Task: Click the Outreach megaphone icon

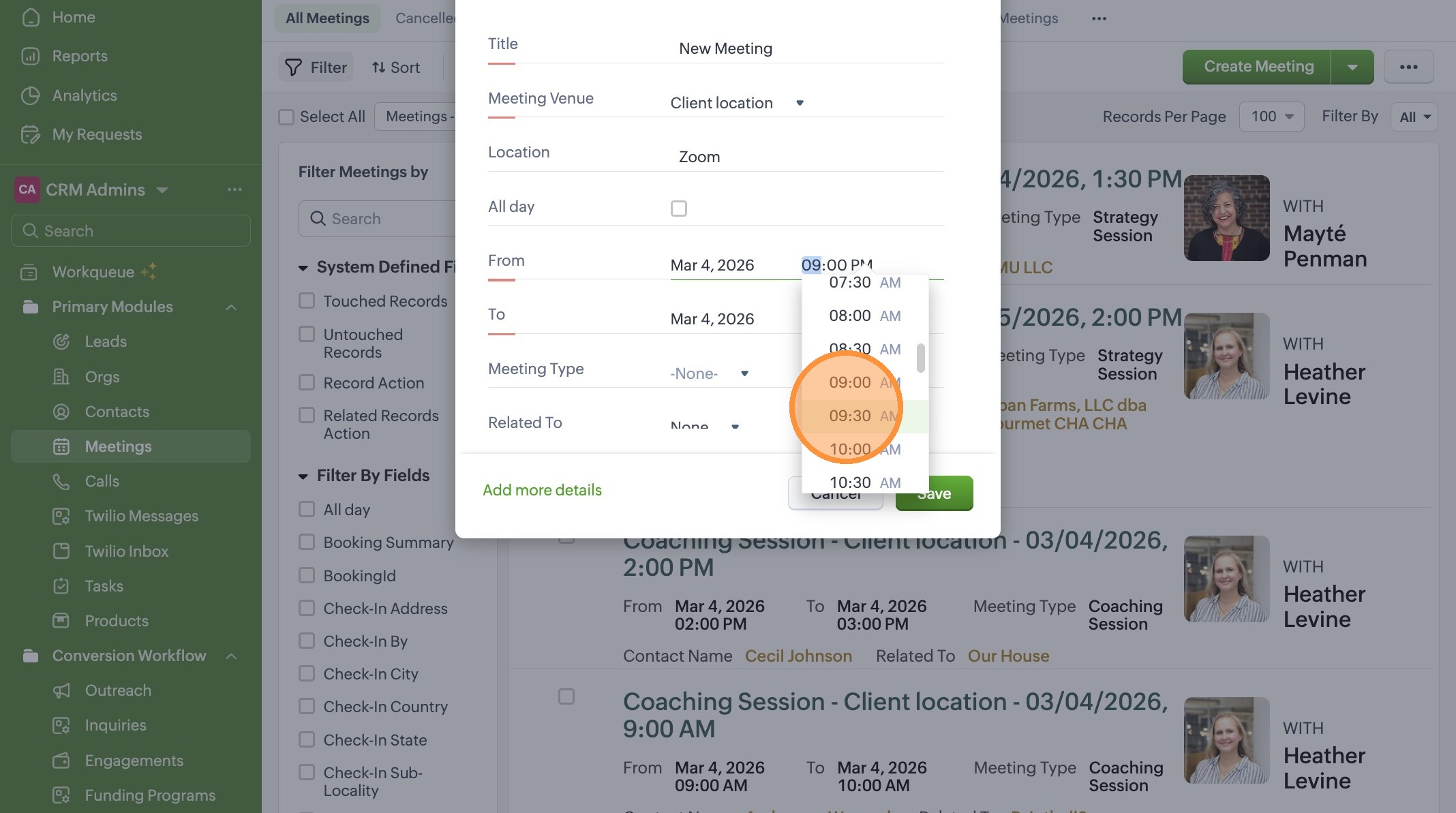Action: coord(61,690)
